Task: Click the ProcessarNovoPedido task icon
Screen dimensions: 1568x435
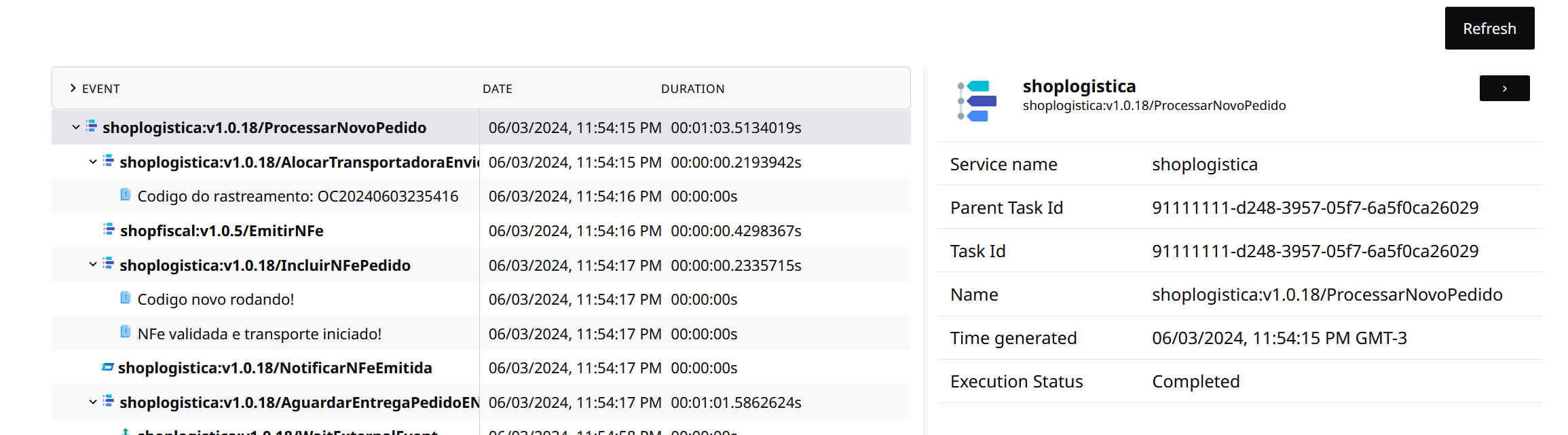Action: [x=91, y=126]
